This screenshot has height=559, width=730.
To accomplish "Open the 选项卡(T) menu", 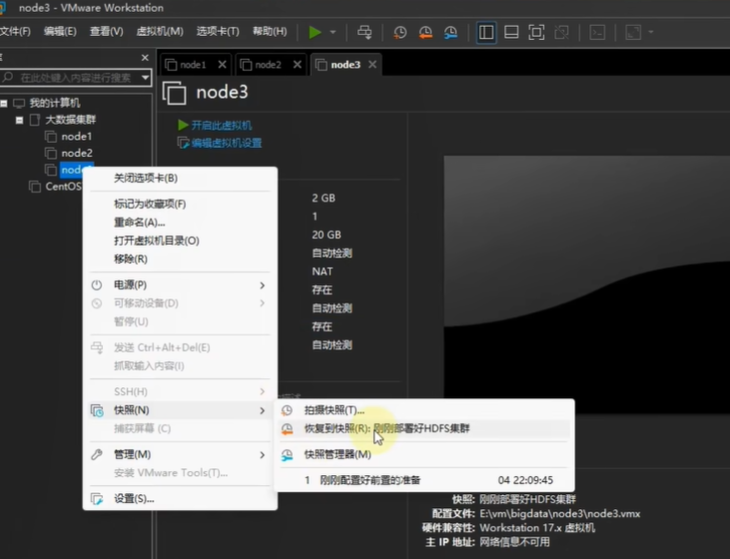I will point(218,31).
